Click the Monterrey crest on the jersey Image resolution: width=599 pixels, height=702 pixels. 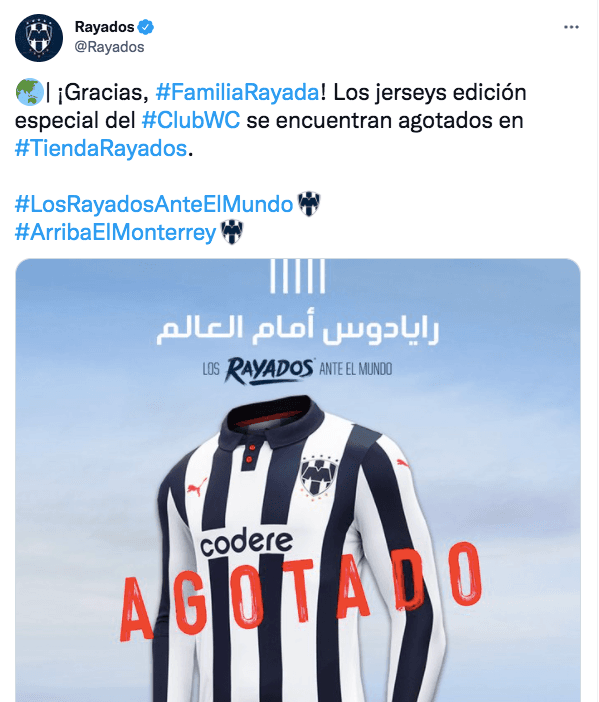tap(318, 476)
